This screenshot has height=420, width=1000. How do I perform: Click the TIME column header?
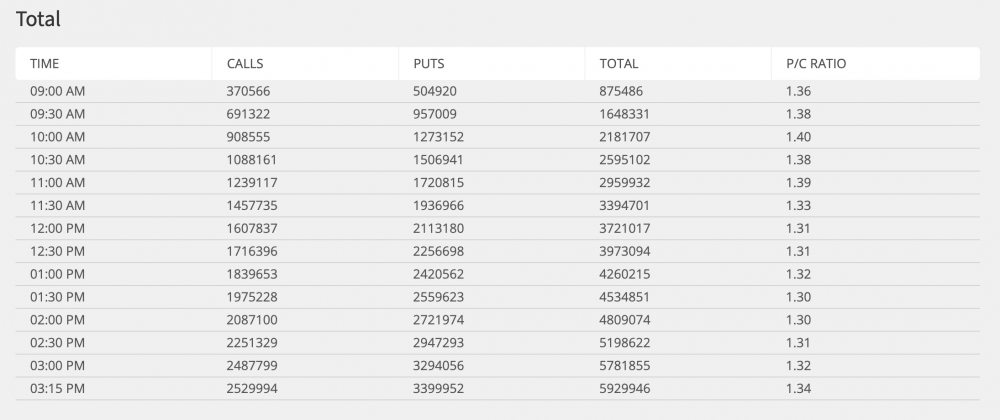coord(45,64)
